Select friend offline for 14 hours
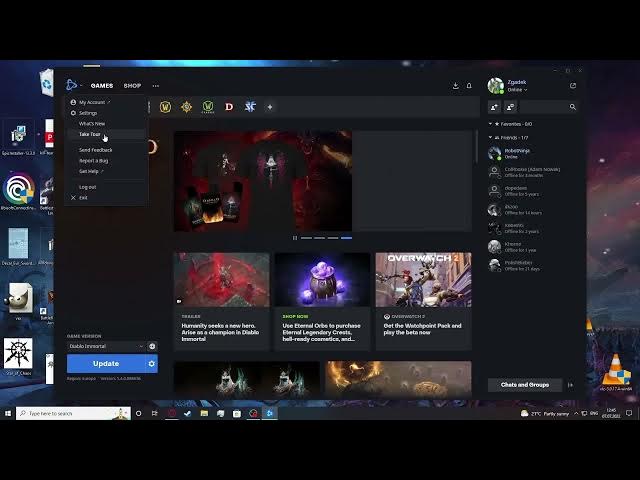The width and height of the screenshot is (640, 480). point(531,210)
